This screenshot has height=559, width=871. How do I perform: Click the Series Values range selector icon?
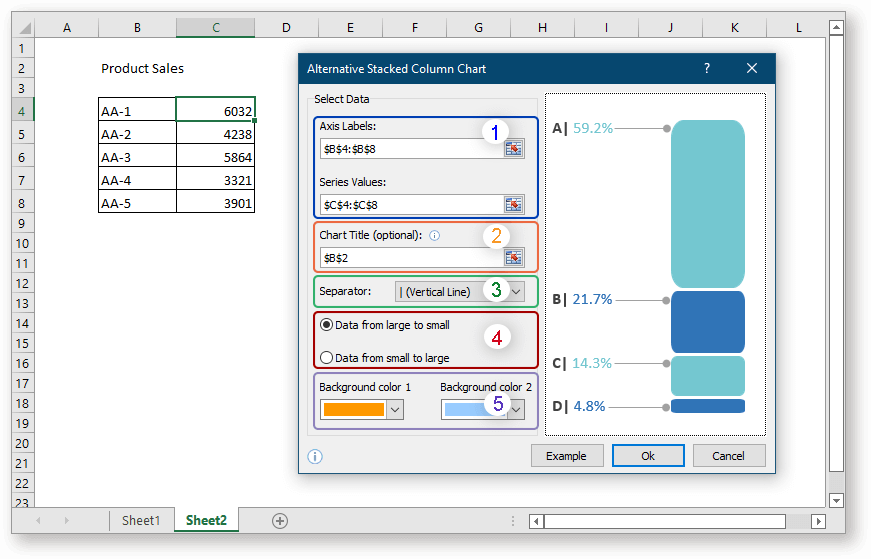tap(514, 204)
